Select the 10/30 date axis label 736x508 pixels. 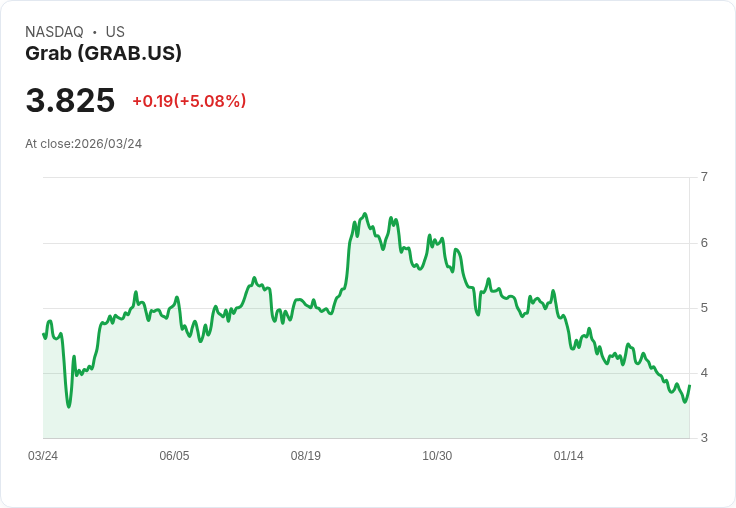click(x=437, y=456)
